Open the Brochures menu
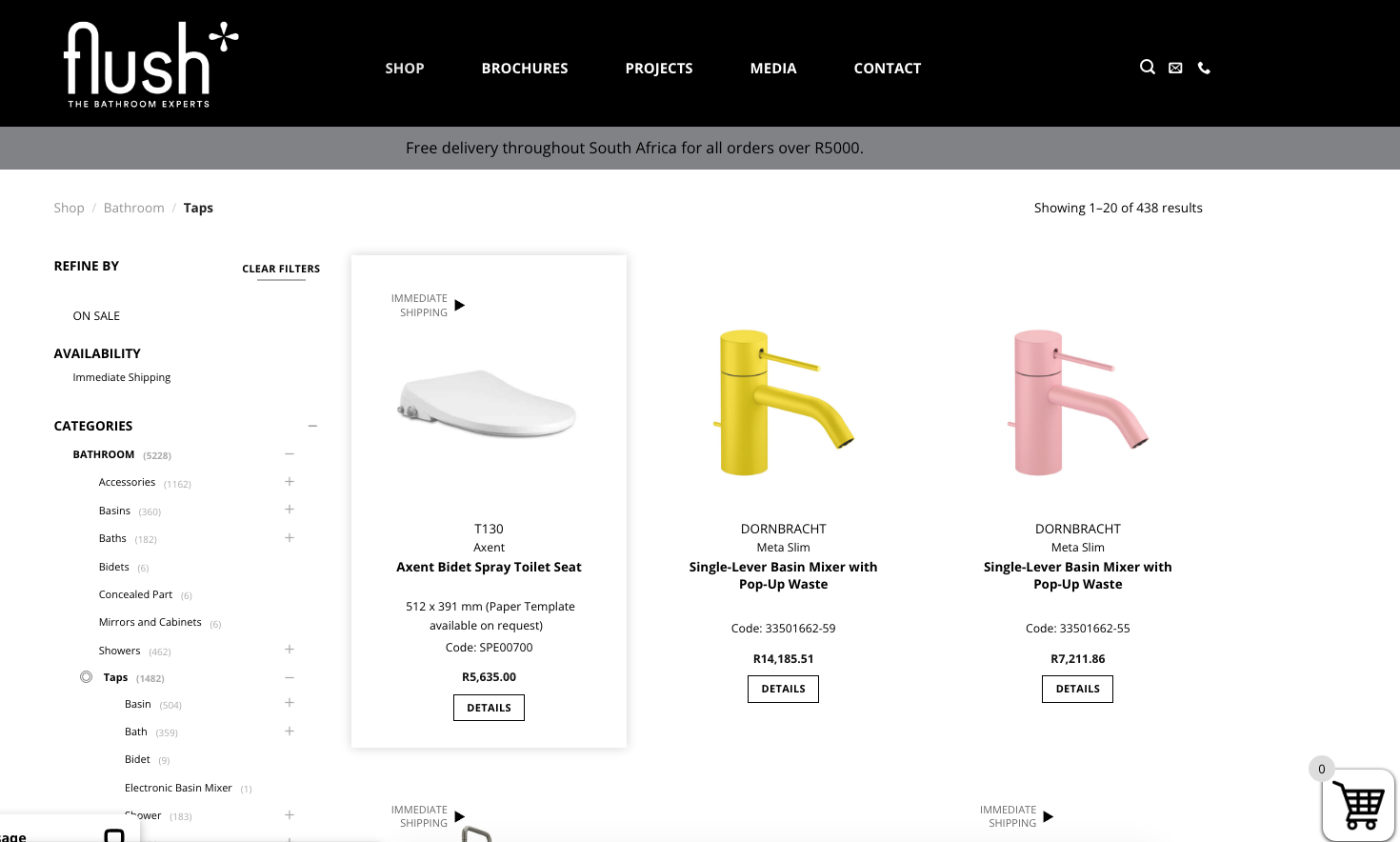Image resolution: width=1400 pixels, height=842 pixels. [525, 69]
